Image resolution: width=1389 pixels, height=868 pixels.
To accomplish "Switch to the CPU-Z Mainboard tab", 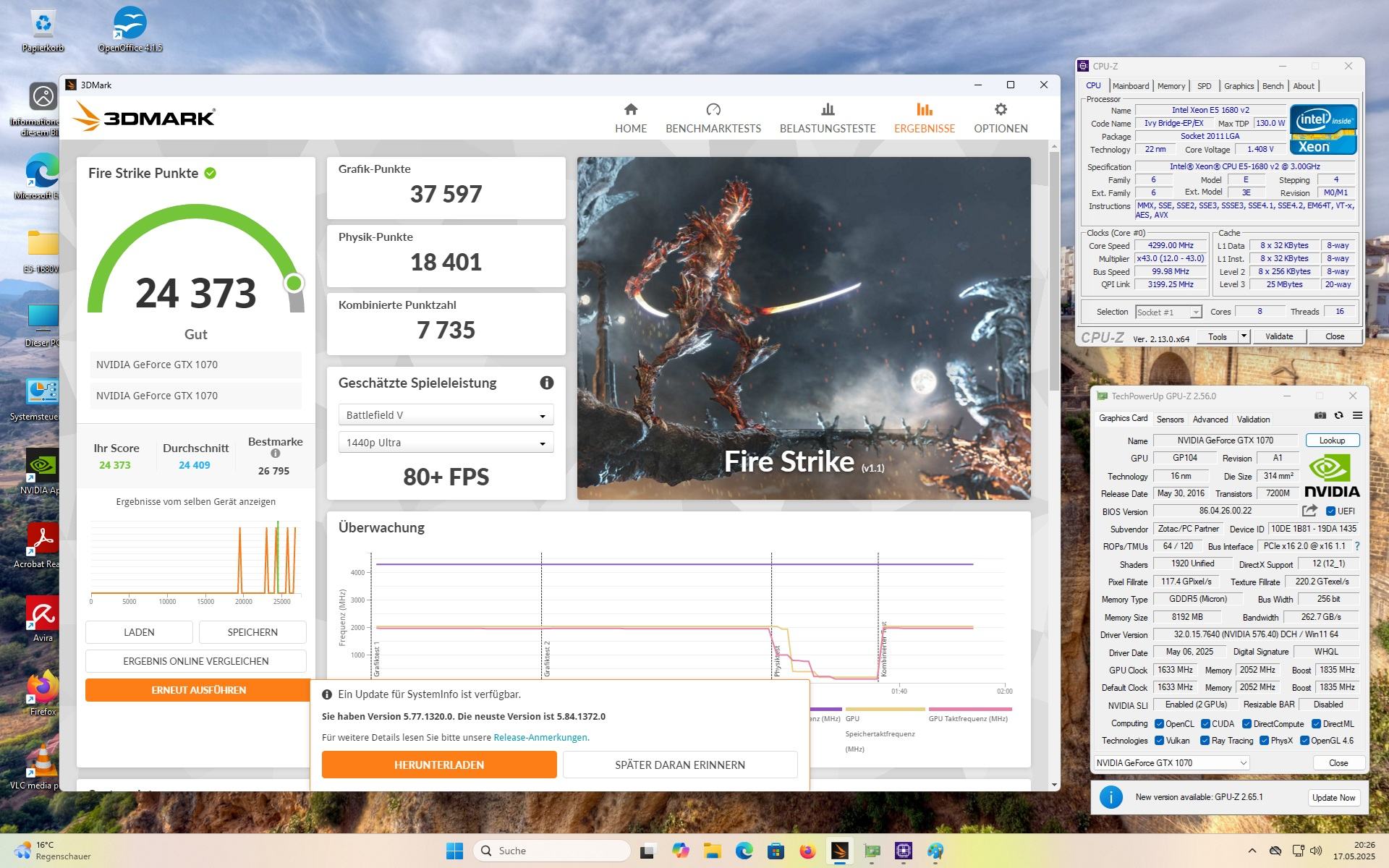I will (1130, 86).
